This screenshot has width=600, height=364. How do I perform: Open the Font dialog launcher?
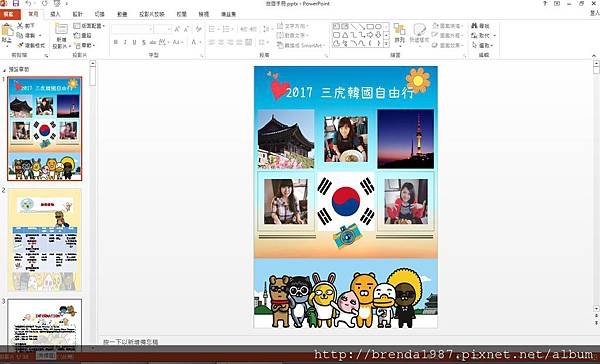point(202,56)
